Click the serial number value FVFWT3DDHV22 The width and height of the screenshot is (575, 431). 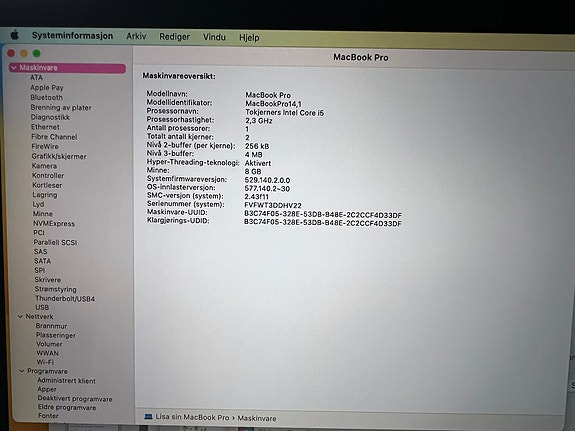click(273, 205)
